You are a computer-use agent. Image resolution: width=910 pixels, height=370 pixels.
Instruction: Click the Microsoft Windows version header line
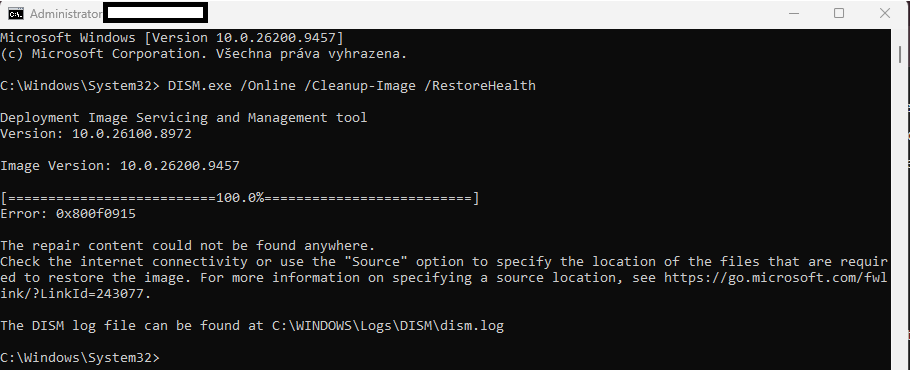coord(172,38)
